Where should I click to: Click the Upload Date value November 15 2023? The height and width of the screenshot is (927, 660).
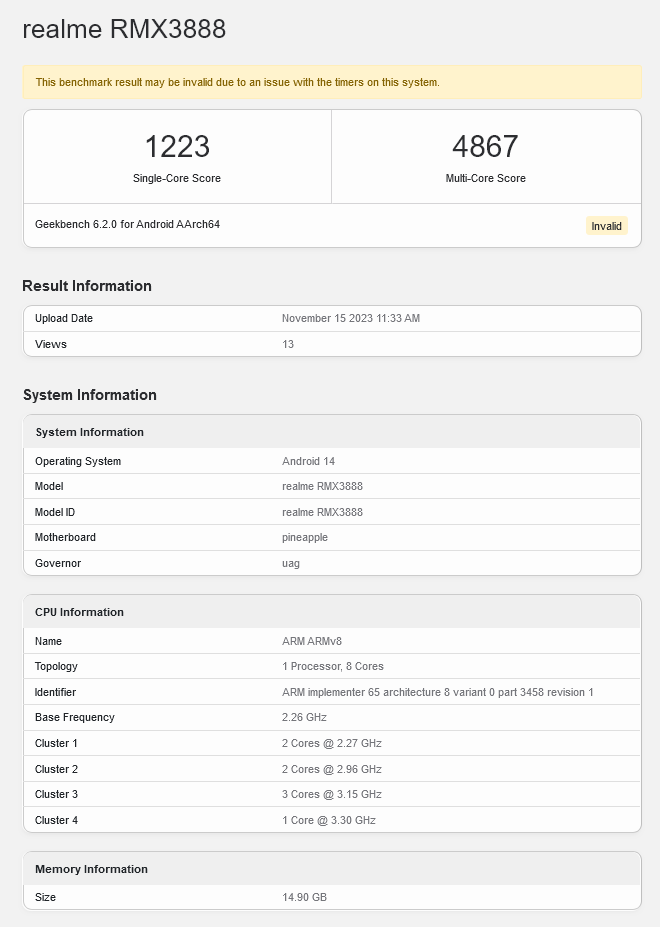pos(351,318)
